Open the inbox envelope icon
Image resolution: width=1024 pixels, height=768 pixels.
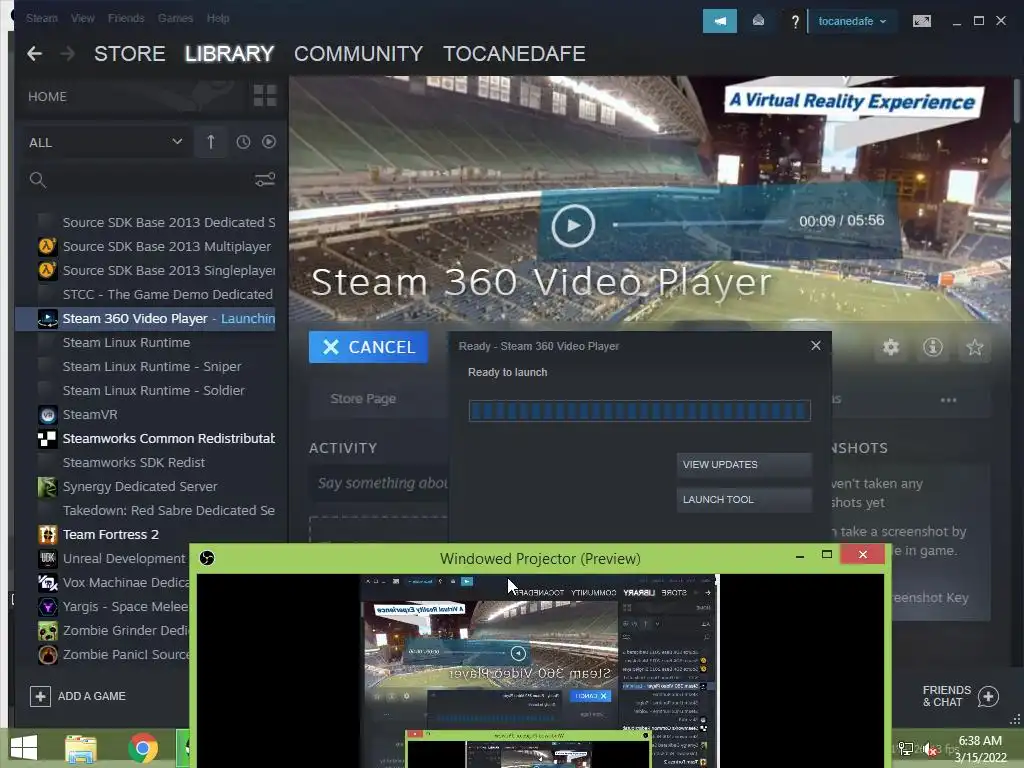click(x=758, y=21)
